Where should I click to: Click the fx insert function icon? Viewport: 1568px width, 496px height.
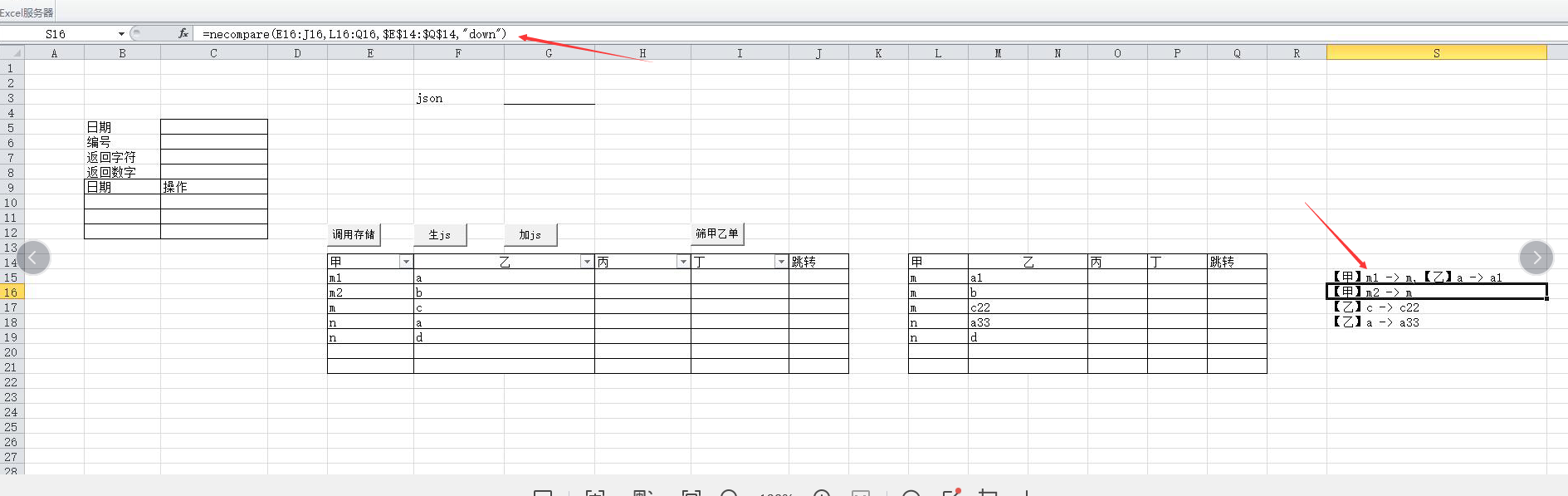click(183, 34)
